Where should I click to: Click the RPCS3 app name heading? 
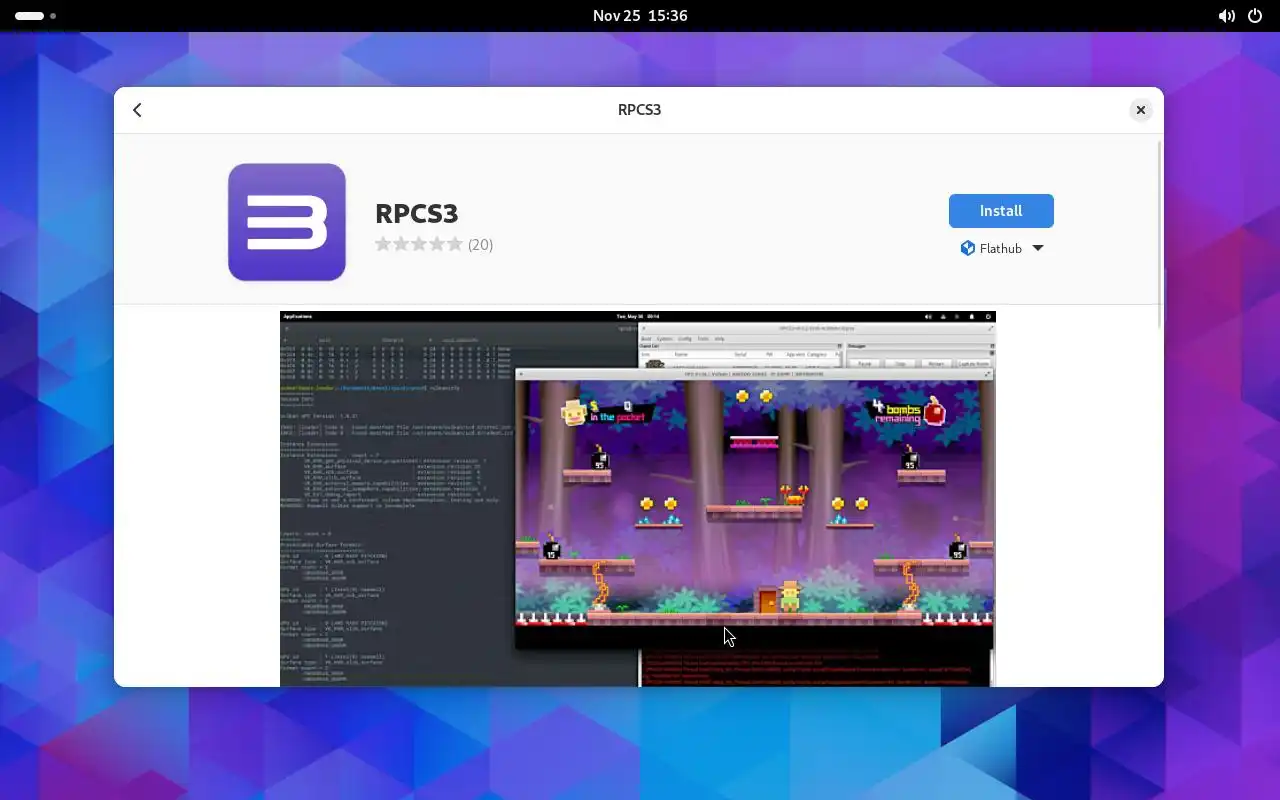pyautogui.click(x=417, y=213)
